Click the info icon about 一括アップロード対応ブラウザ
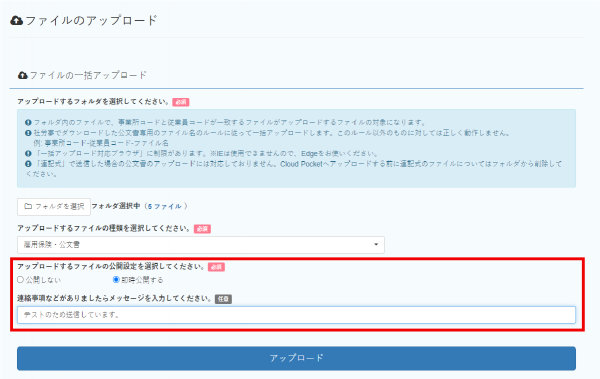This screenshot has width=600, height=379. coord(28,154)
